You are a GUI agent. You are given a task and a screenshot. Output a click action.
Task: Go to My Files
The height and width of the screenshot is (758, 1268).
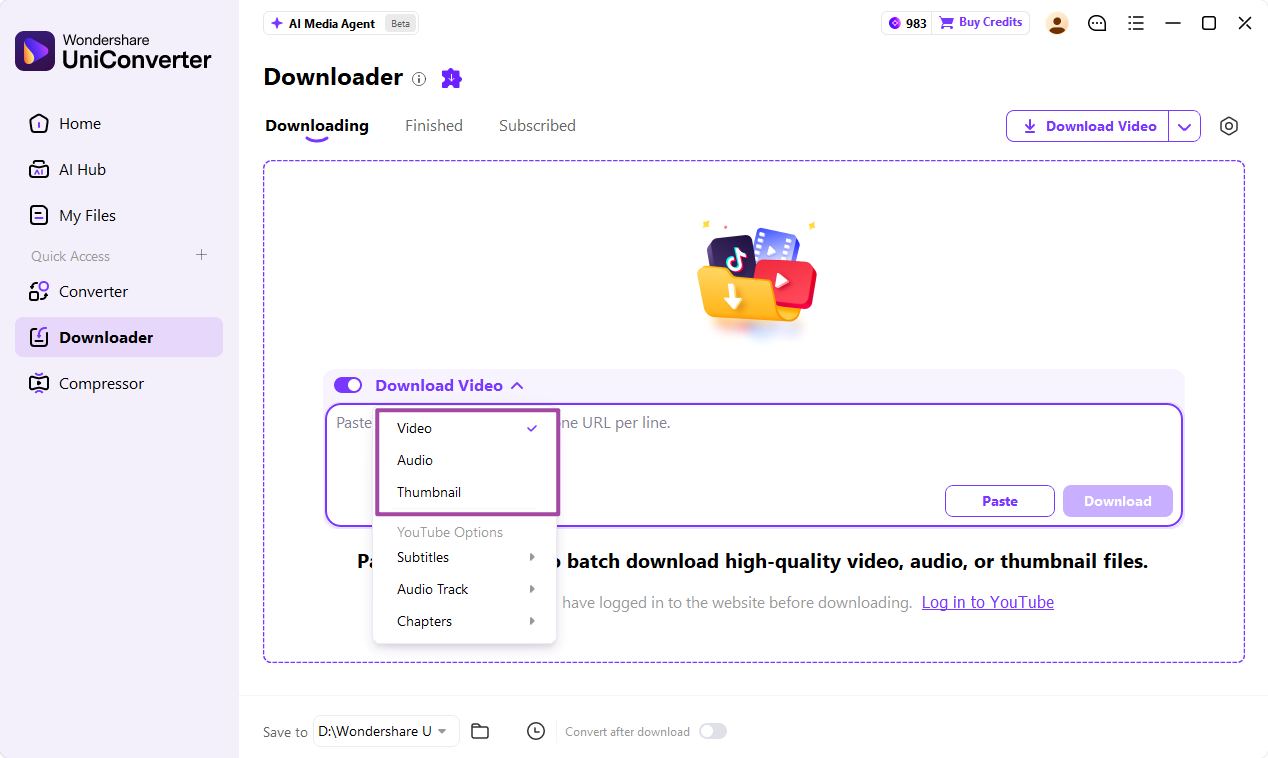tap(119, 216)
